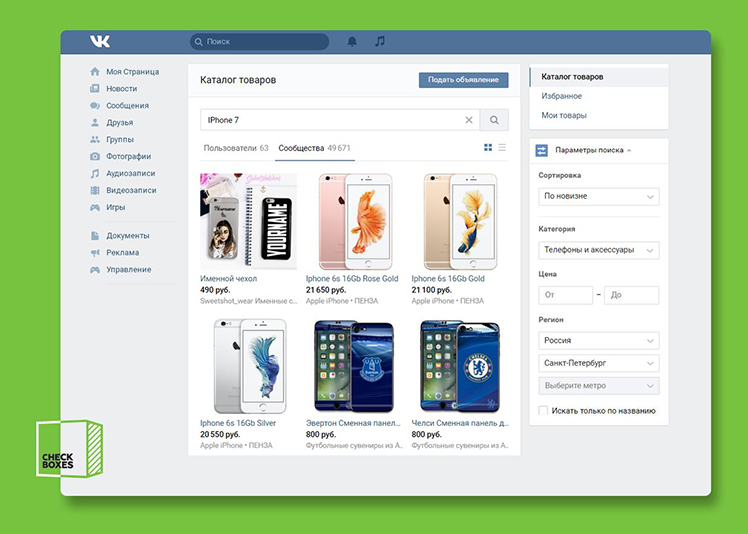748x534 pixels.
Task: Click the megaphone icon beside Реклама
Action: pyautogui.click(x=95, y=253)
